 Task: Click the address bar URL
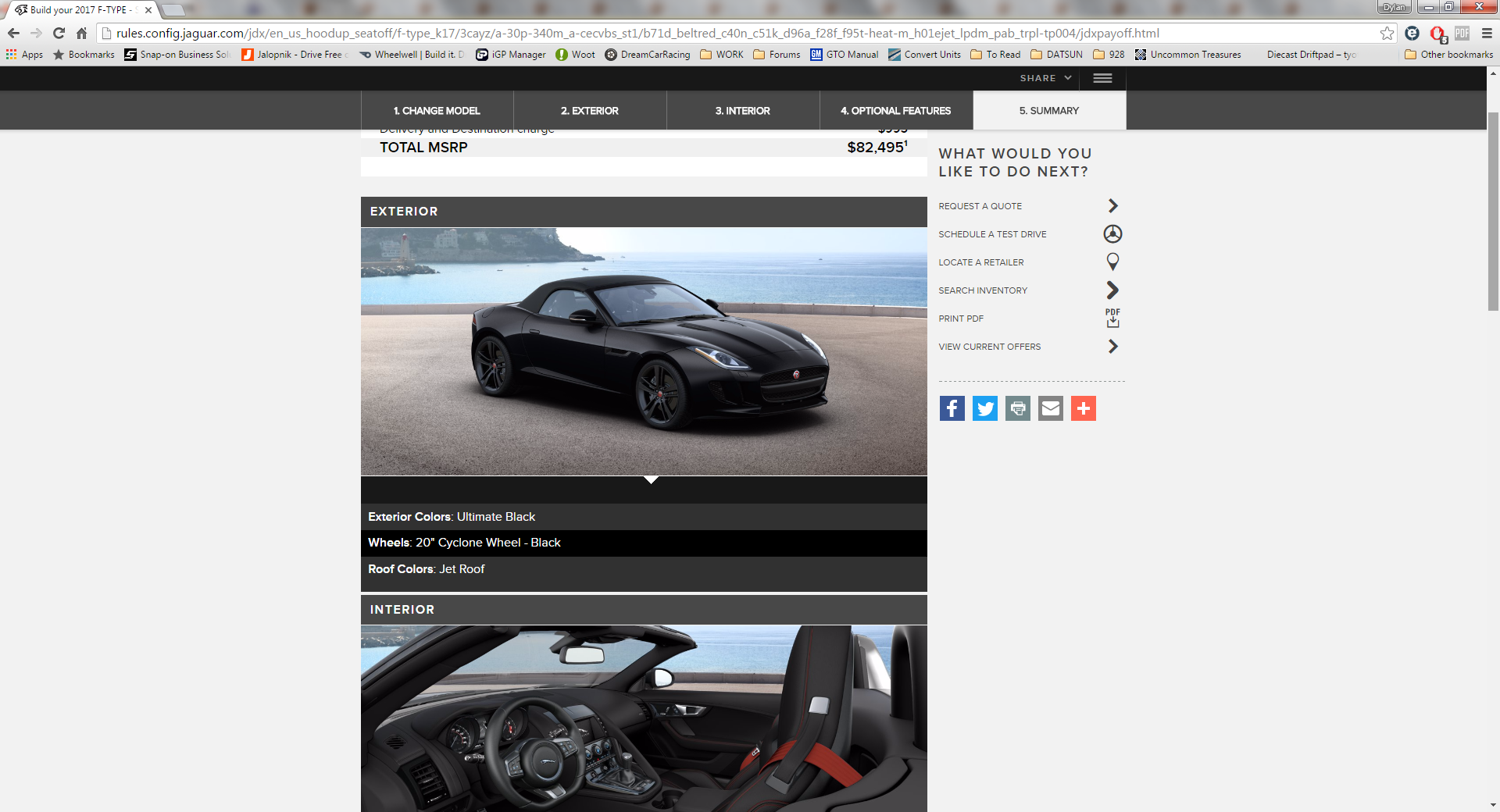[x=637, y=33]
